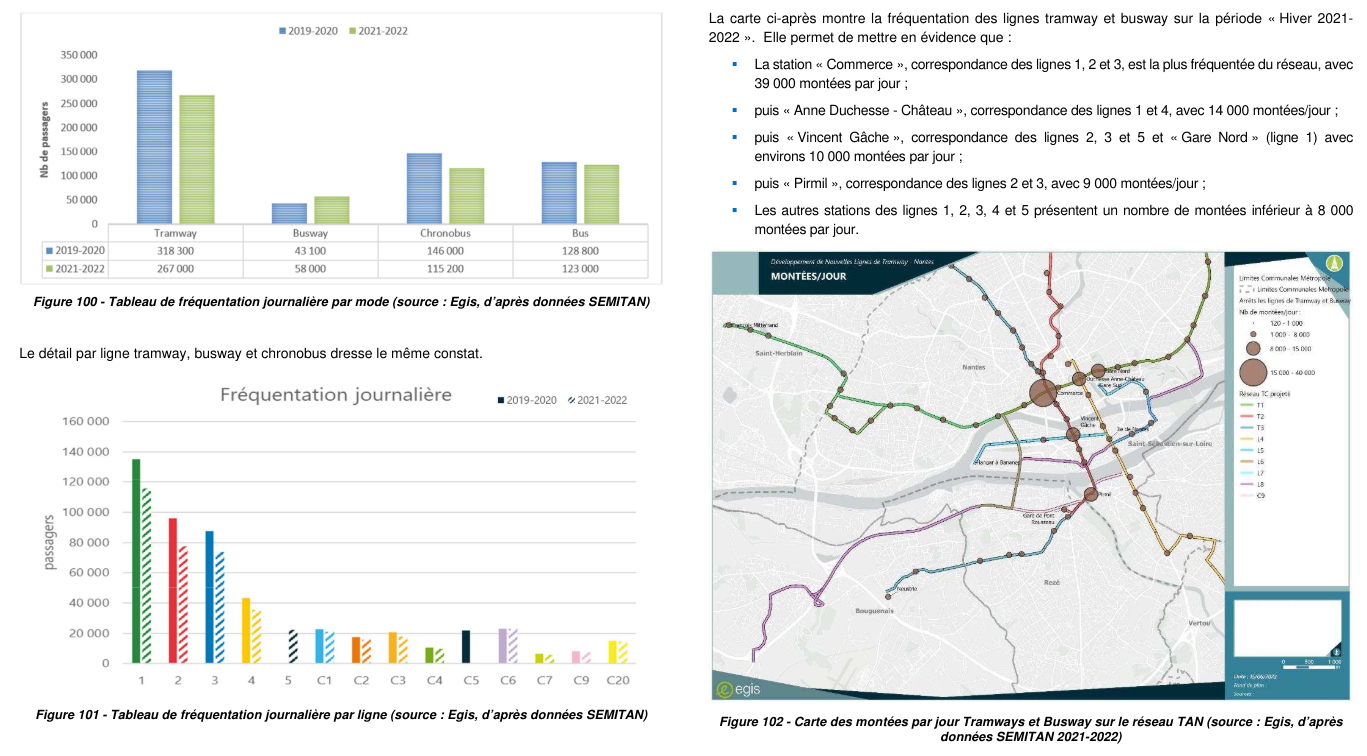Click the blue Tramway 2019-2020 bar
The image size is (1367, 756).
(154, 147)
